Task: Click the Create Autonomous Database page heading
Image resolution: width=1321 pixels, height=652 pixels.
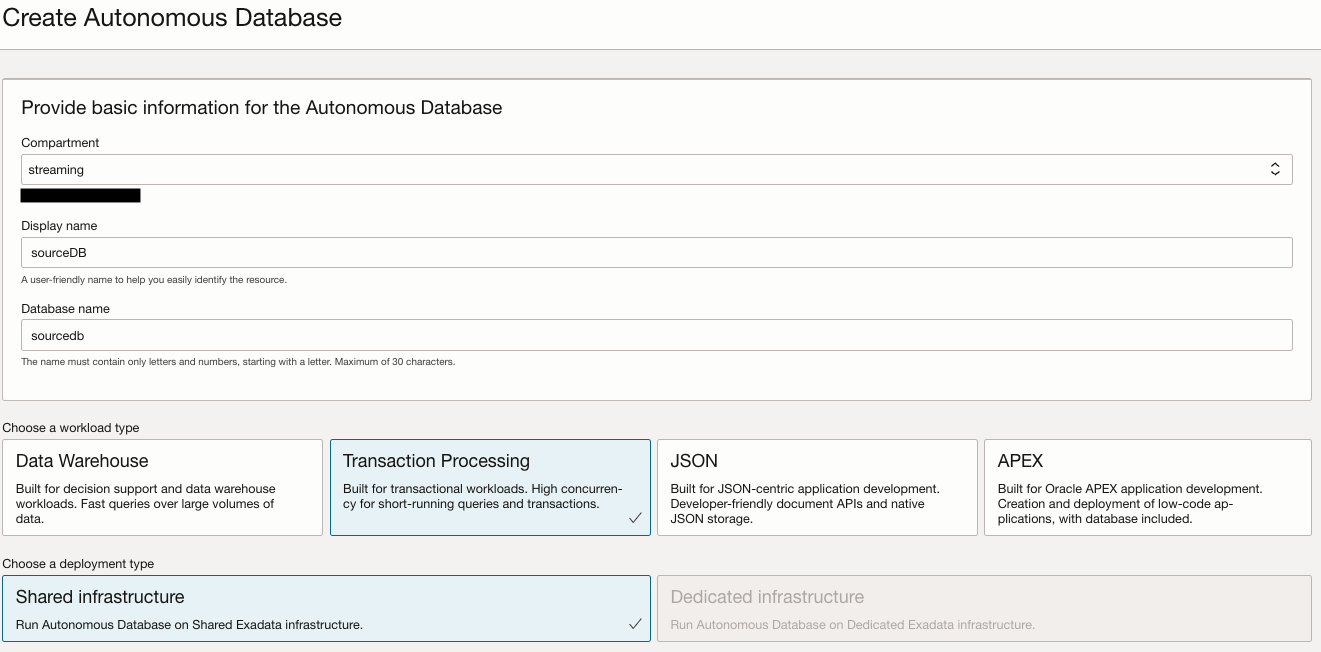Action: coord(172,18)
